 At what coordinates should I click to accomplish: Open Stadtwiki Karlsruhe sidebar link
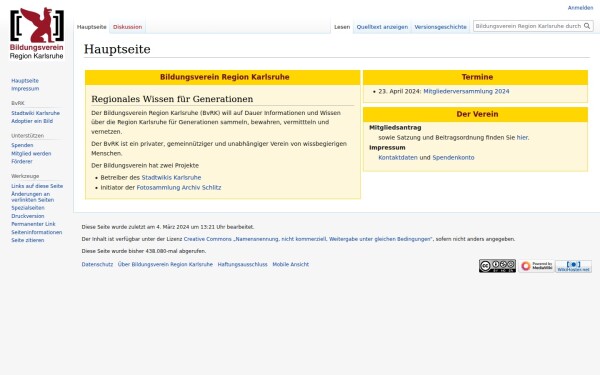(x=35, y=113)
